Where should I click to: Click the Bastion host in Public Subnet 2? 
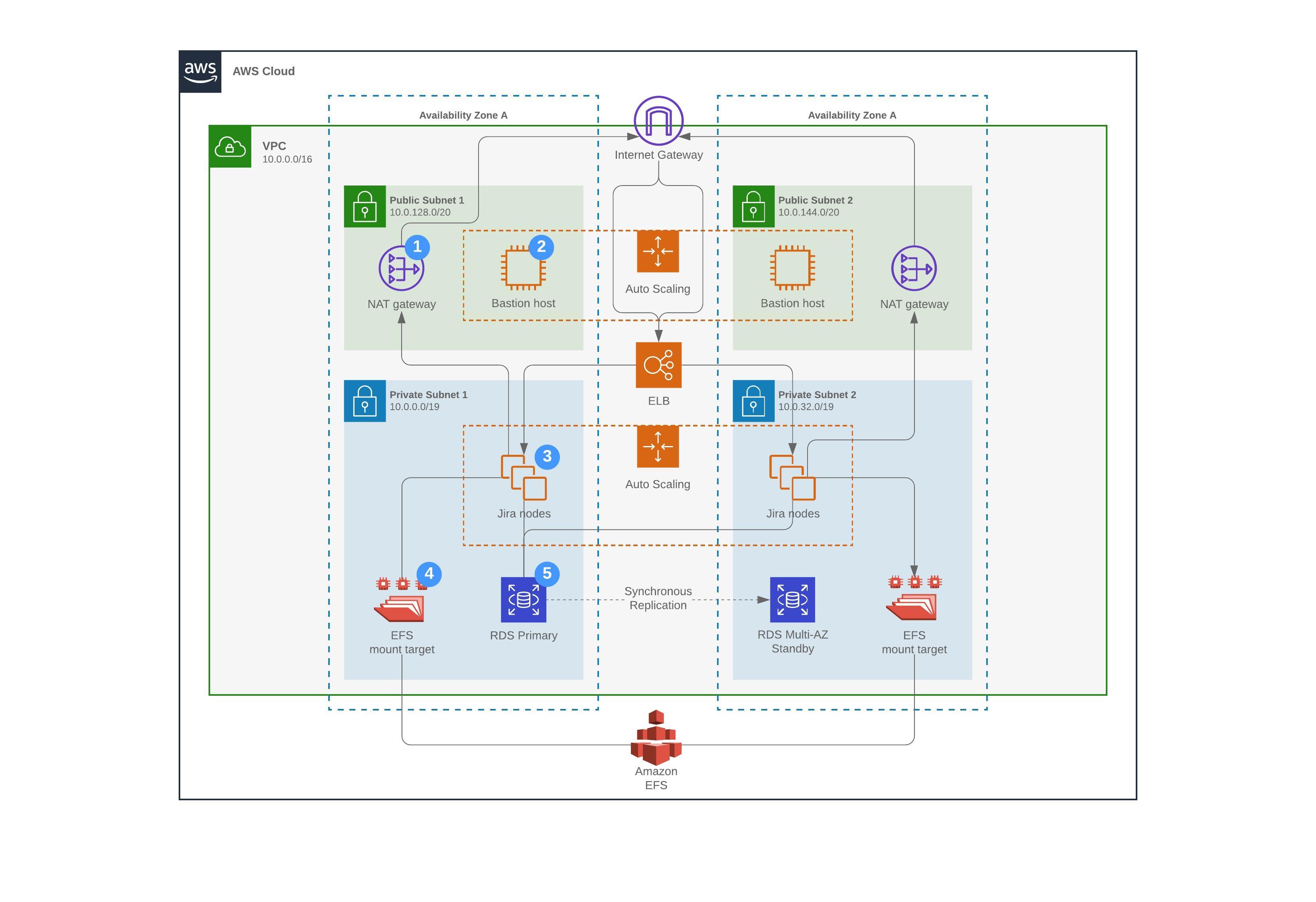tap(792, 267)
